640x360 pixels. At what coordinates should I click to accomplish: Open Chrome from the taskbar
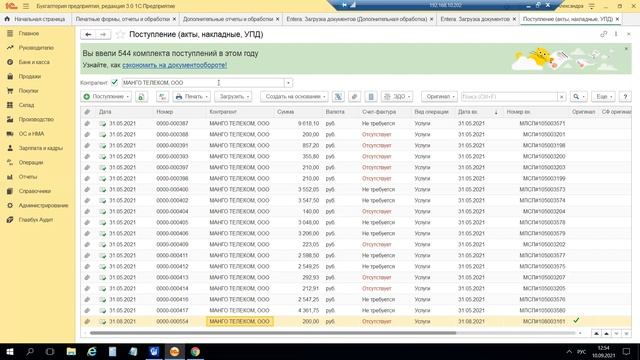[x=195, y=351]
